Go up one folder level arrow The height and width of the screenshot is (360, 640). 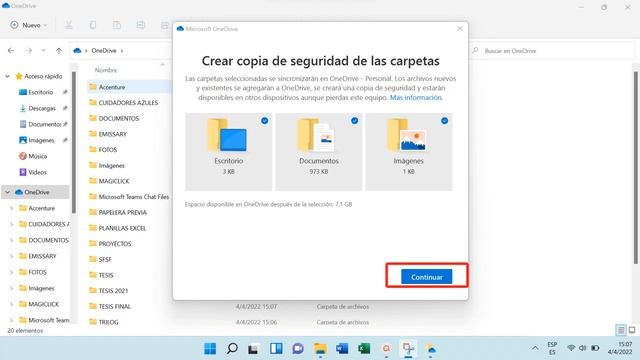59,51
